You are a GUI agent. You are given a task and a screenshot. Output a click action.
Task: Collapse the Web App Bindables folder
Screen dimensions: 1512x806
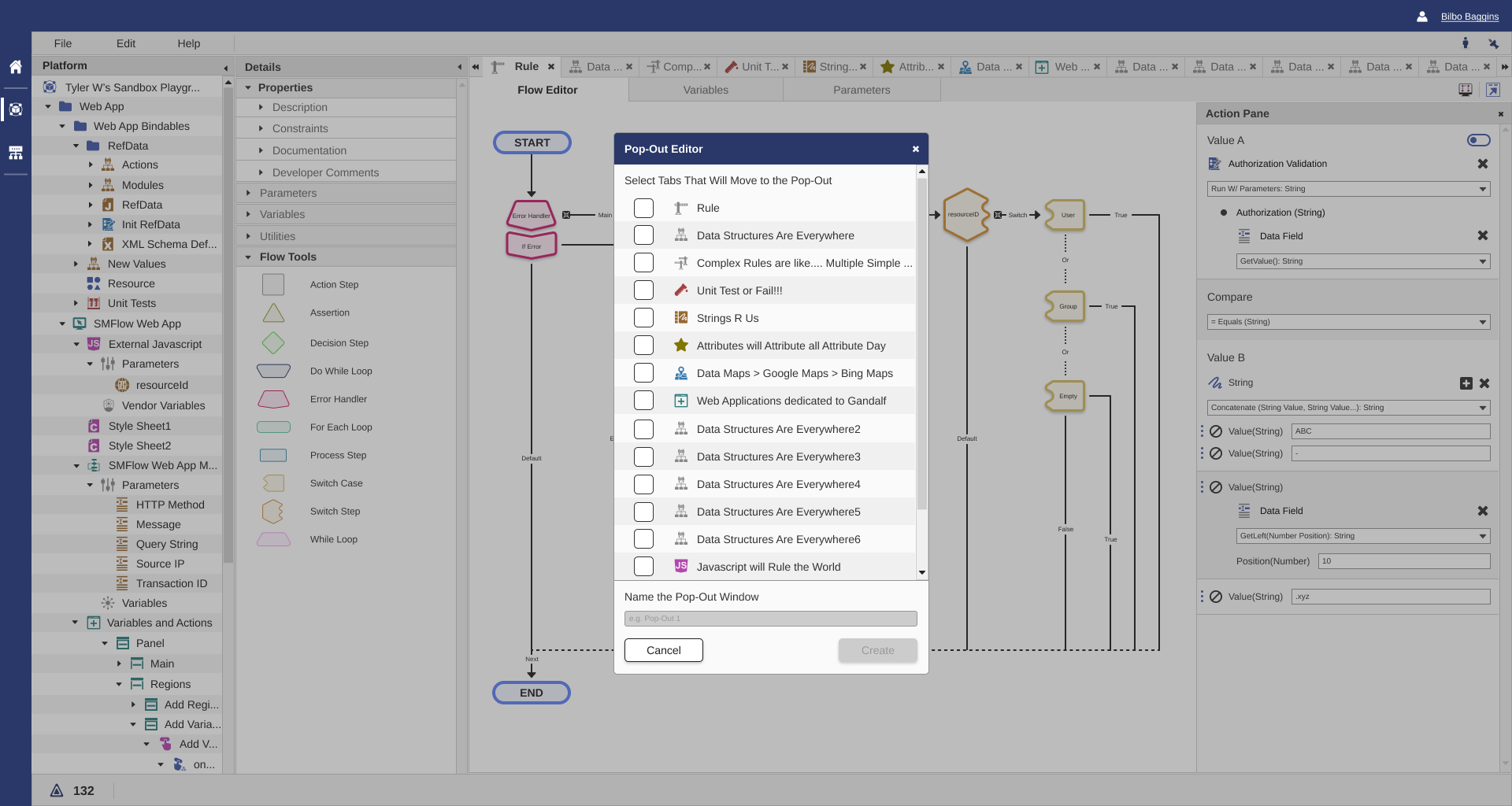tap(62, 126)
